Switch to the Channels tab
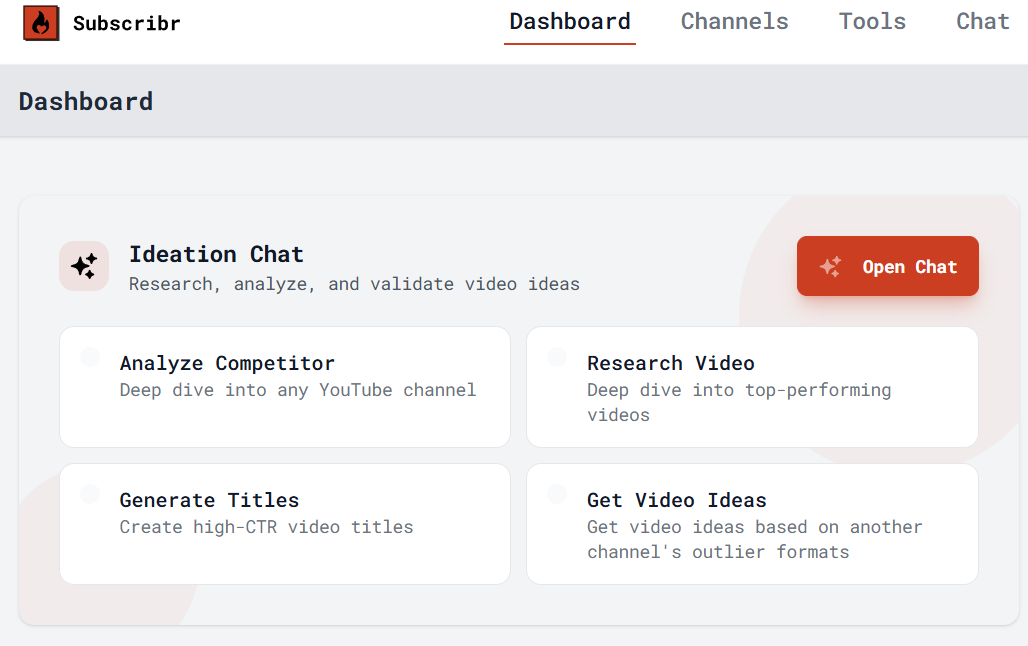Image resolution: width=1028 pixels, height=646 pixels. point(734,22)
